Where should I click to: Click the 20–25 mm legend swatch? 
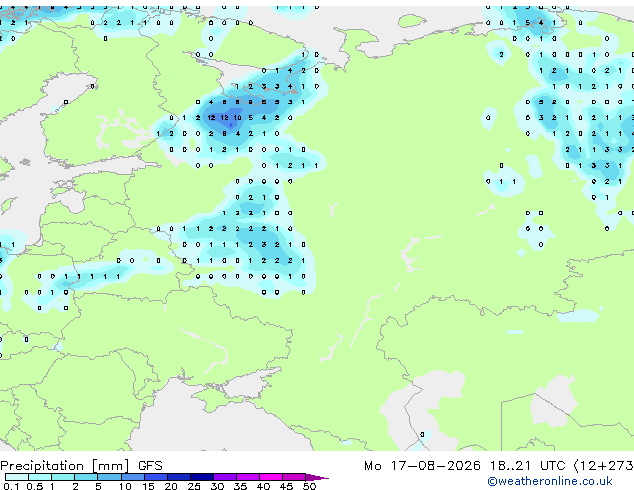click(178, 477)
